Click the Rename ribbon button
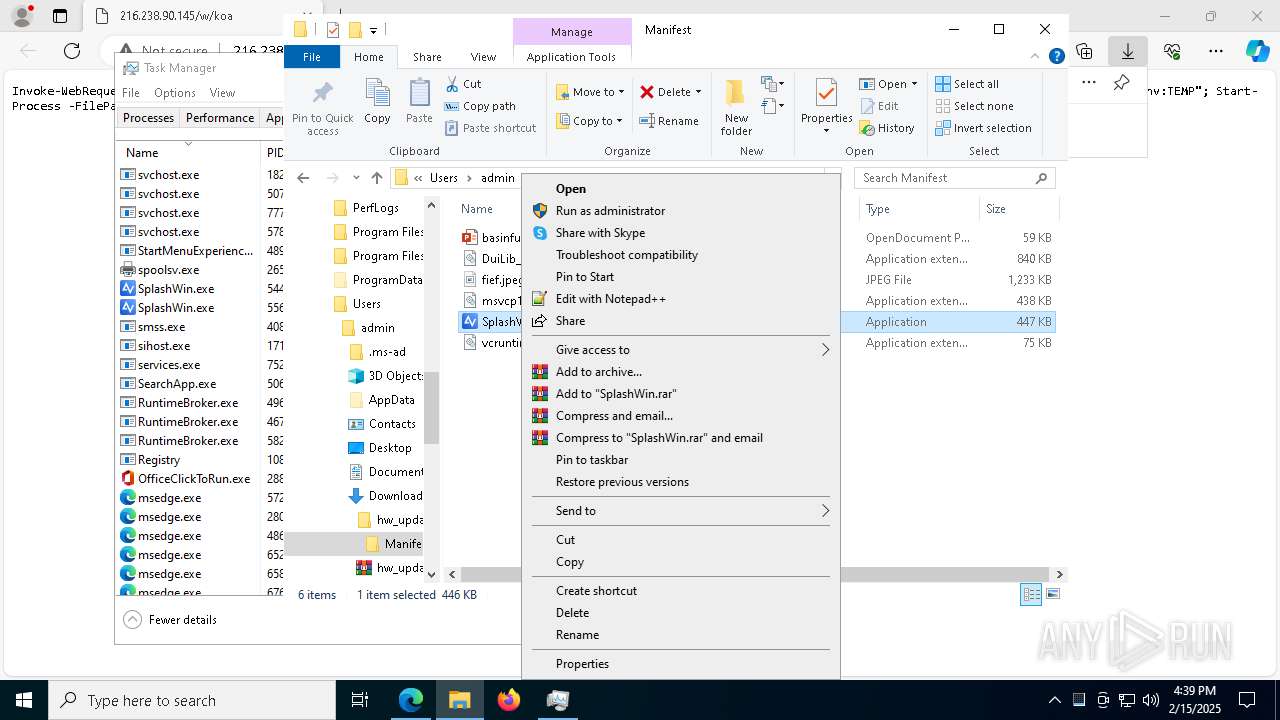1280x720 pixels. coord(669,121)
